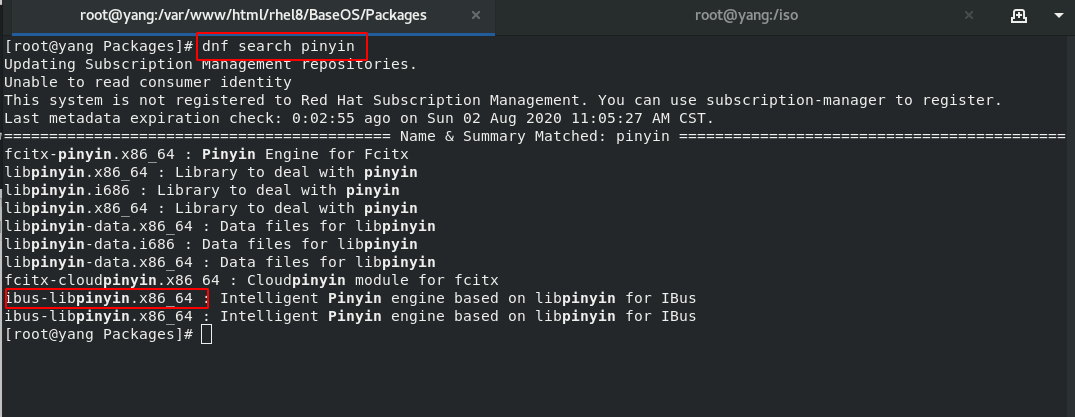Viewport: 1075px width, 417px height.
Task: Click the date 'Sun 02 Aug 2020'
Action: coord(494,118)
